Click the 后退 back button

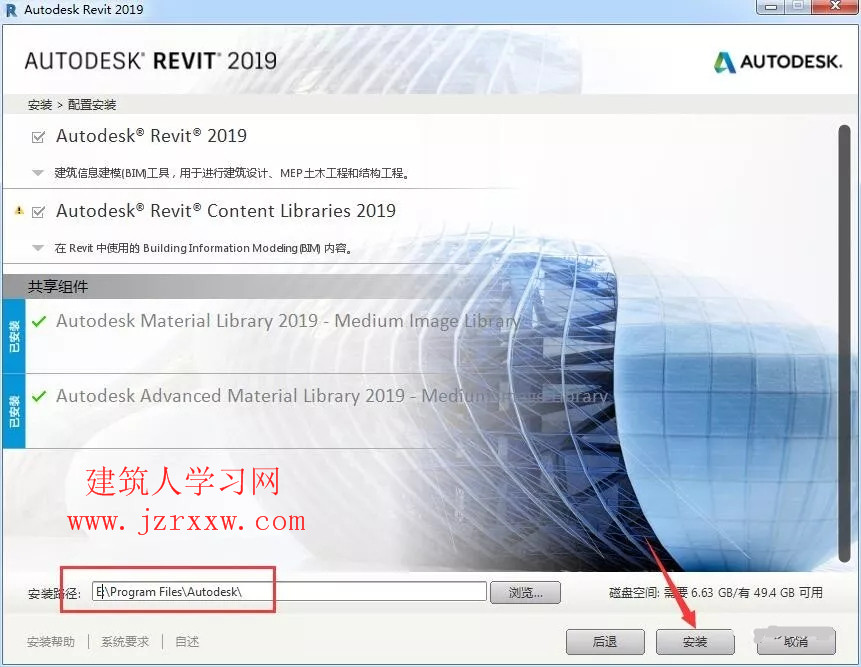[x=605, y=641]
